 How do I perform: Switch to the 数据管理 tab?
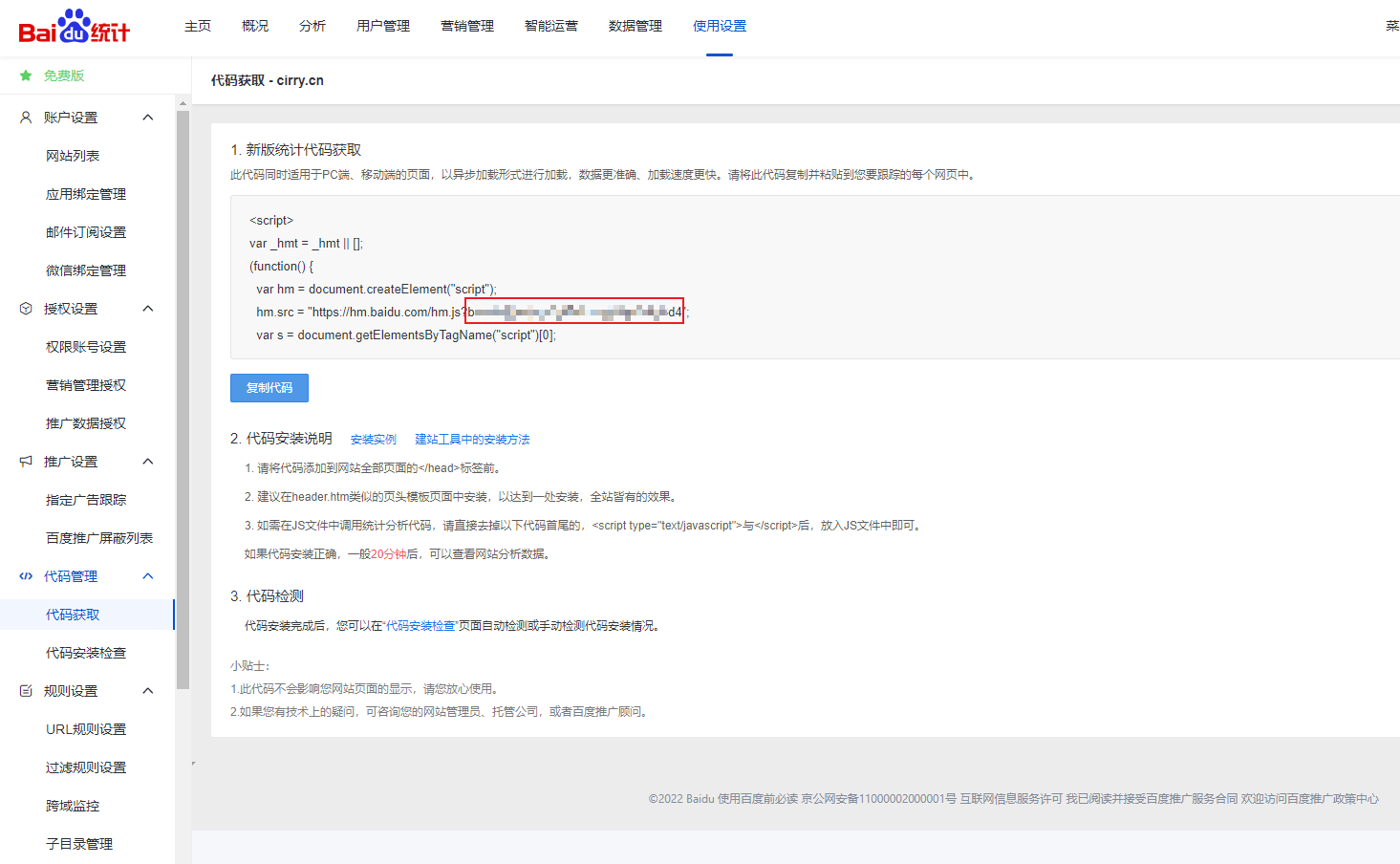(x=635, y=26)
